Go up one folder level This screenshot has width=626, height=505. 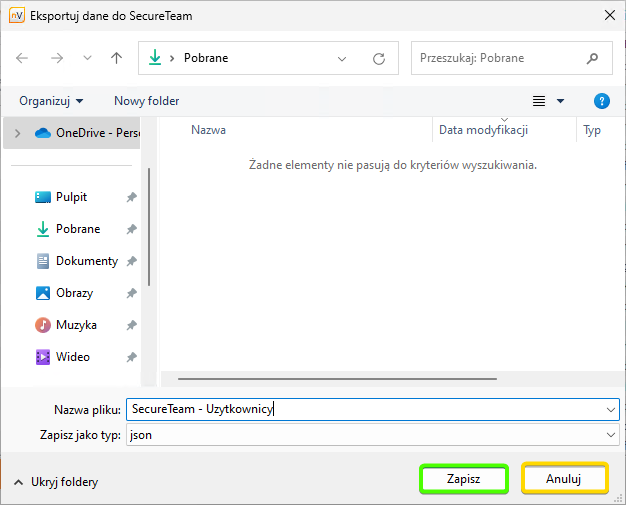(x=117, y=58)
